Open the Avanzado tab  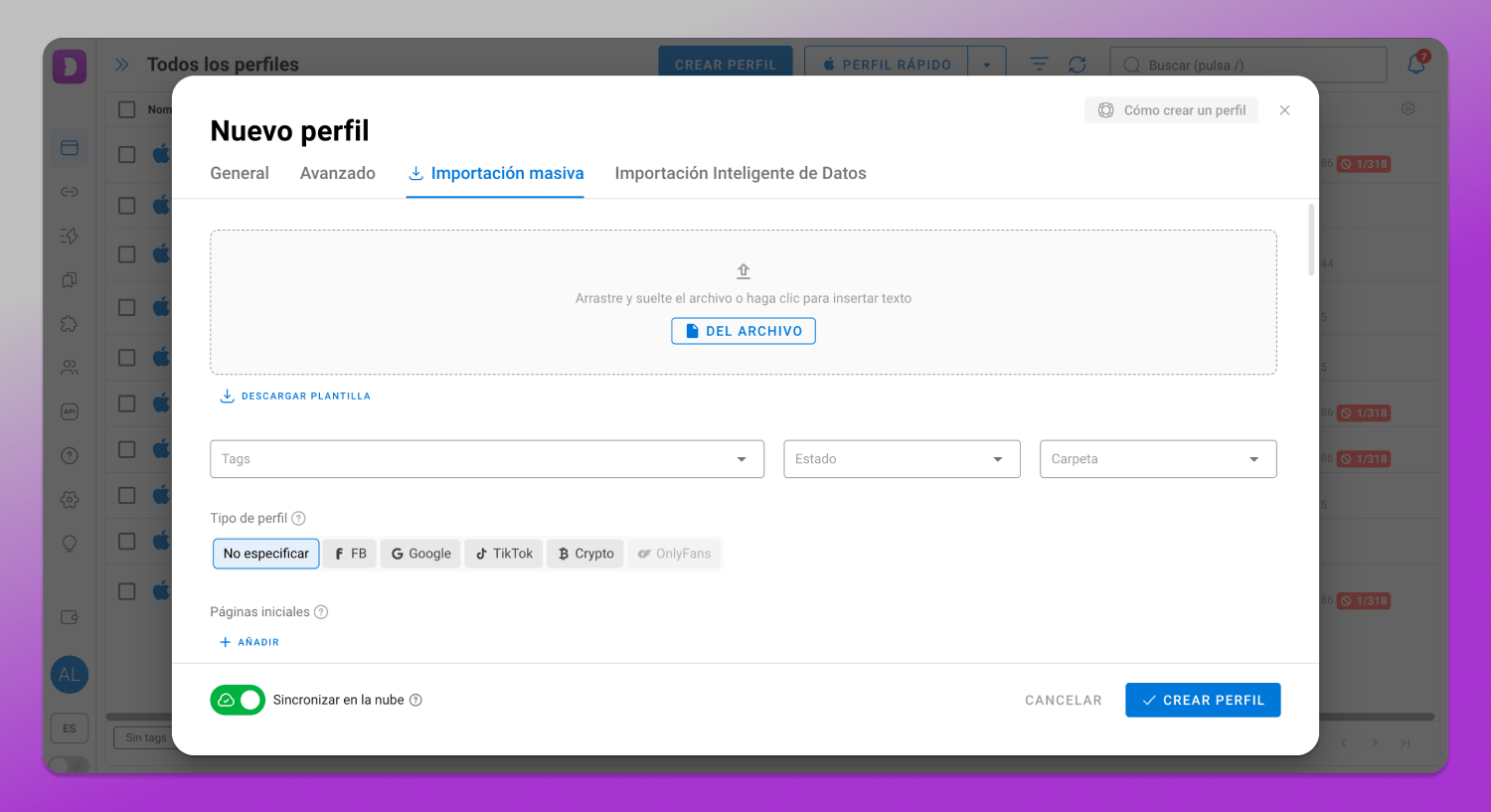coord(338,173)
